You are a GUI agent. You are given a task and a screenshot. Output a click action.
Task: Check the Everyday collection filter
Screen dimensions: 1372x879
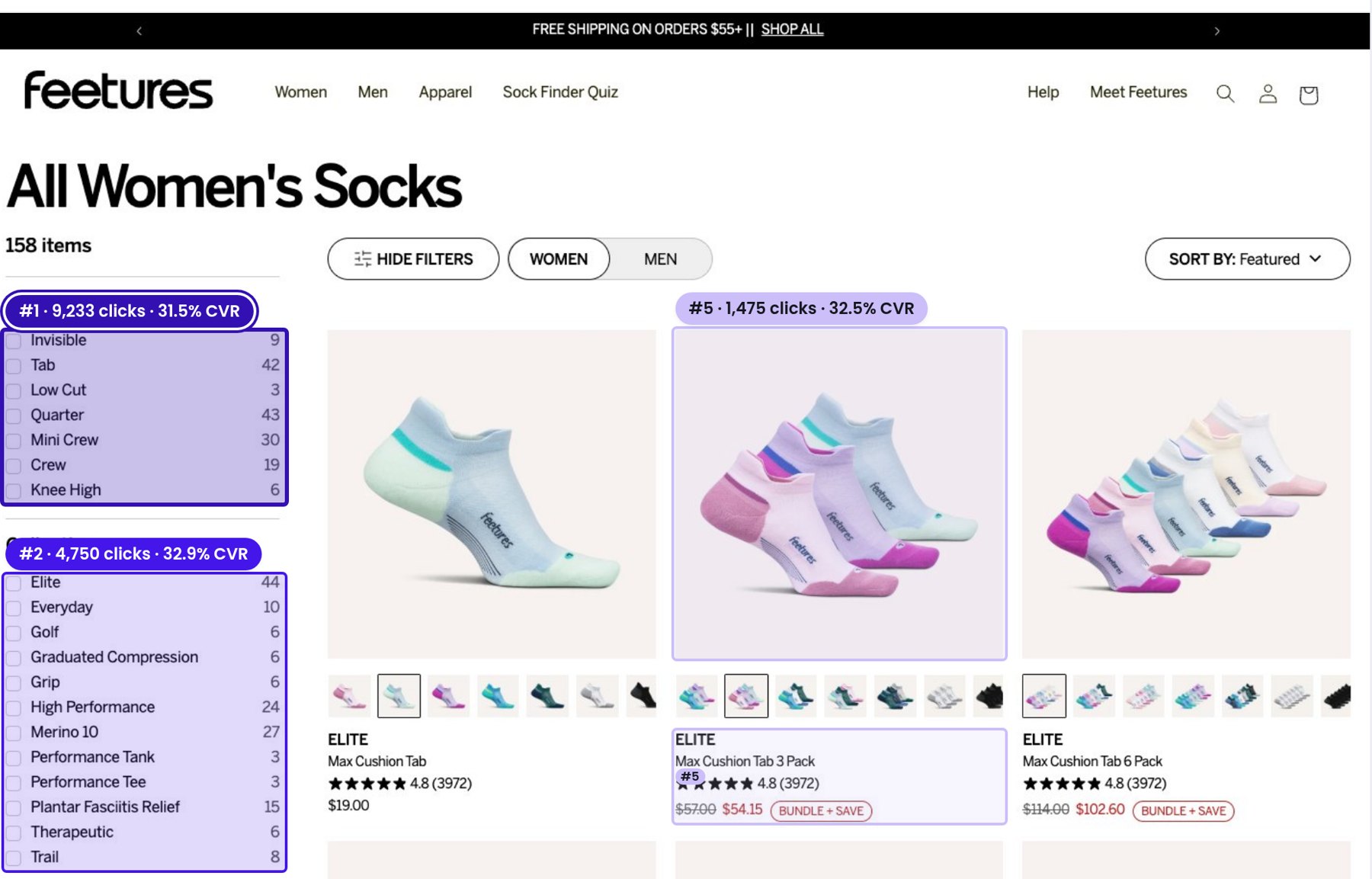[x=14, y=608]
